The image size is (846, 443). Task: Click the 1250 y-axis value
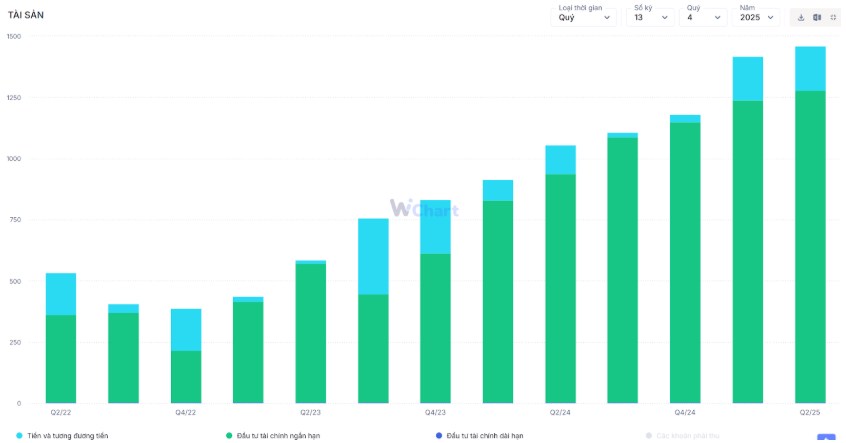14,98
